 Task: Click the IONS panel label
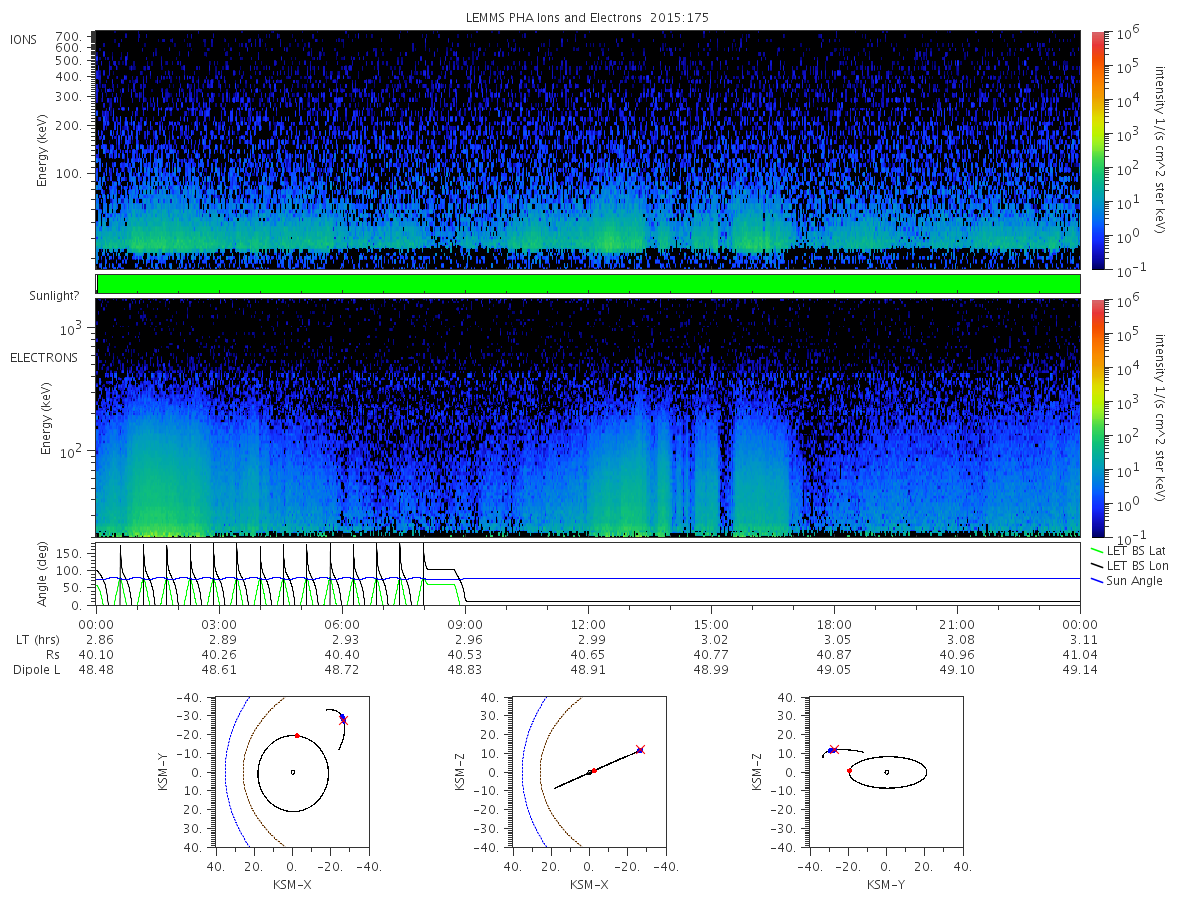point(24,39)
